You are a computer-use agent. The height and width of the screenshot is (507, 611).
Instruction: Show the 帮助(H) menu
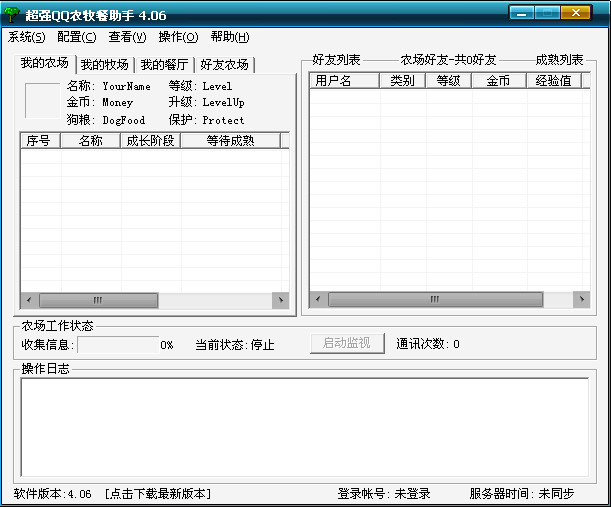(x=230, y=37)
